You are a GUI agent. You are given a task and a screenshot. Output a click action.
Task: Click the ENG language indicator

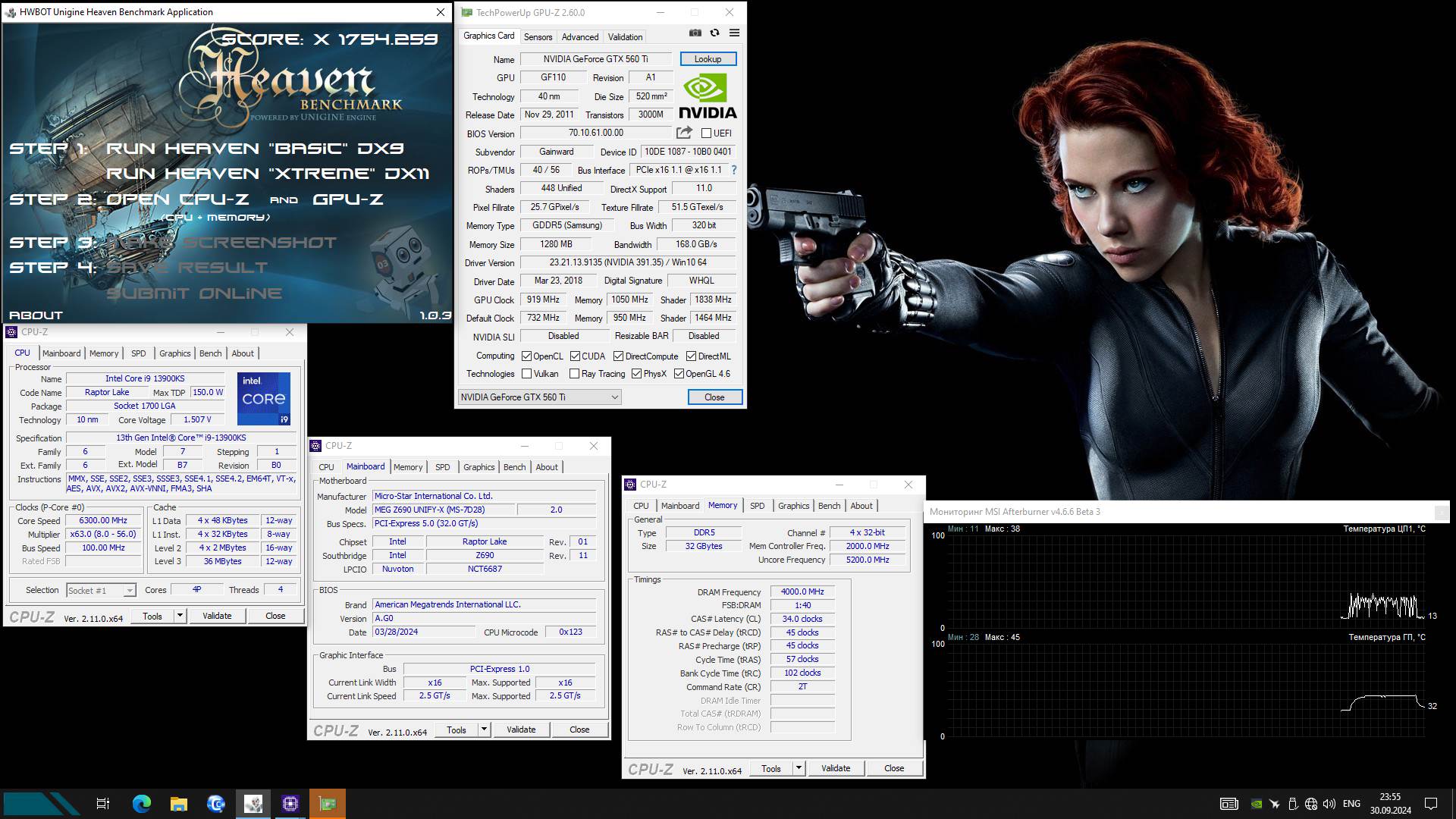1351,804
